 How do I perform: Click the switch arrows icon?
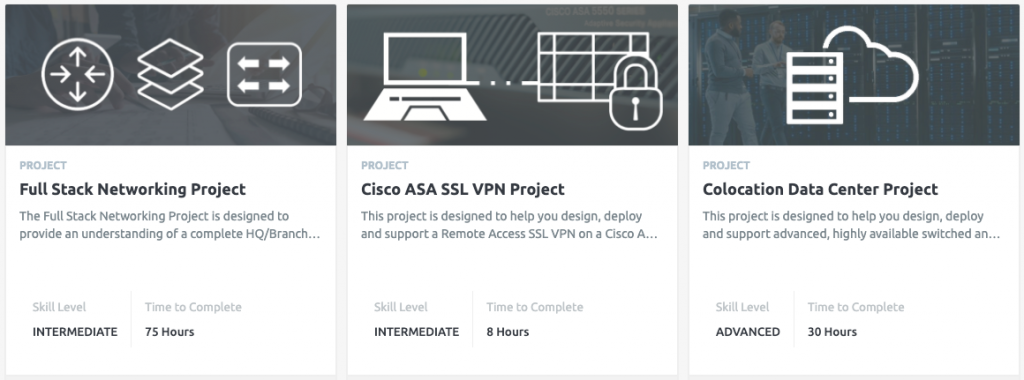point(264,74)
